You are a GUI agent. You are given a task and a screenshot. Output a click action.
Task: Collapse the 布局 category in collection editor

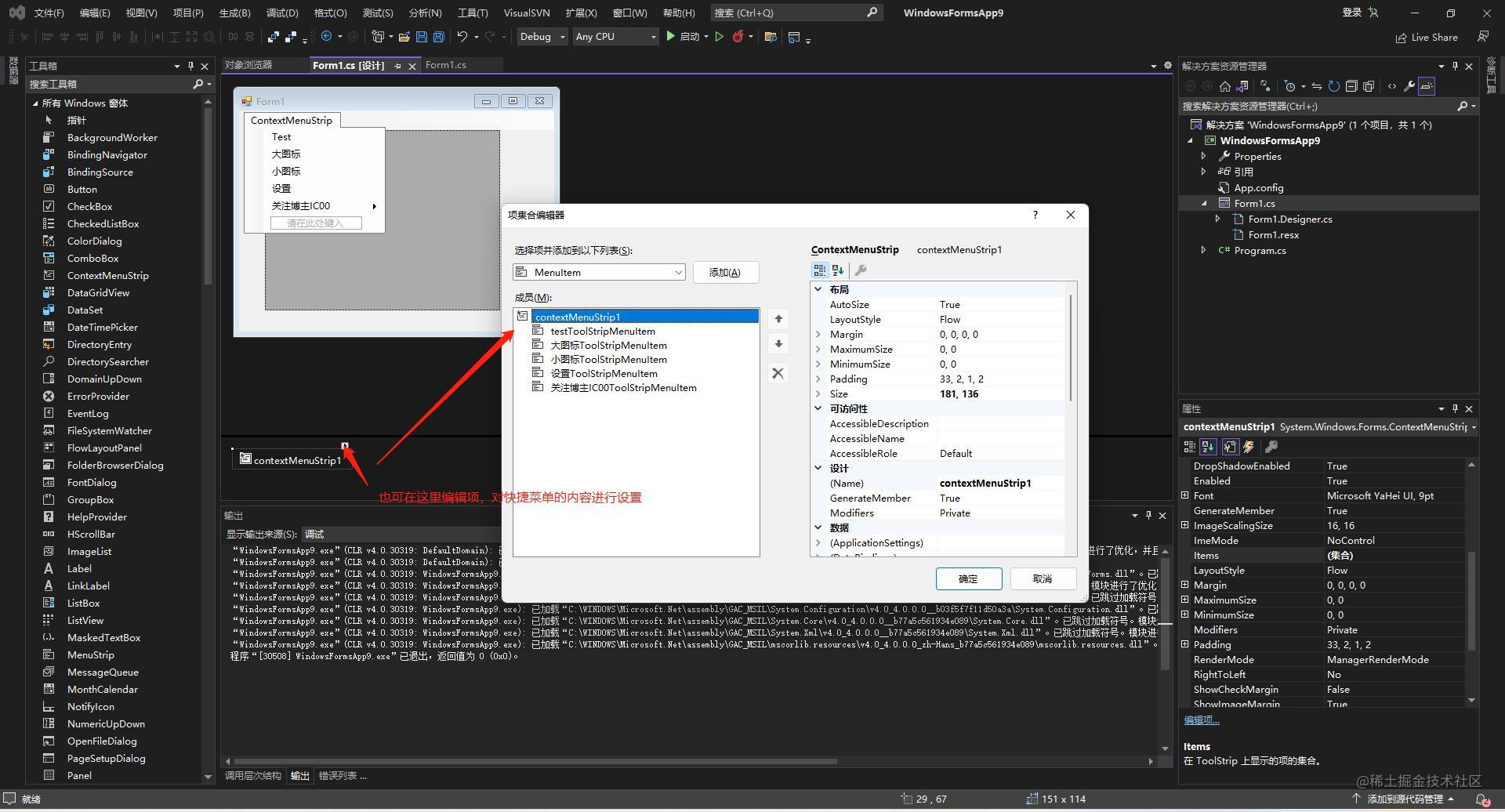pos(818,289)
